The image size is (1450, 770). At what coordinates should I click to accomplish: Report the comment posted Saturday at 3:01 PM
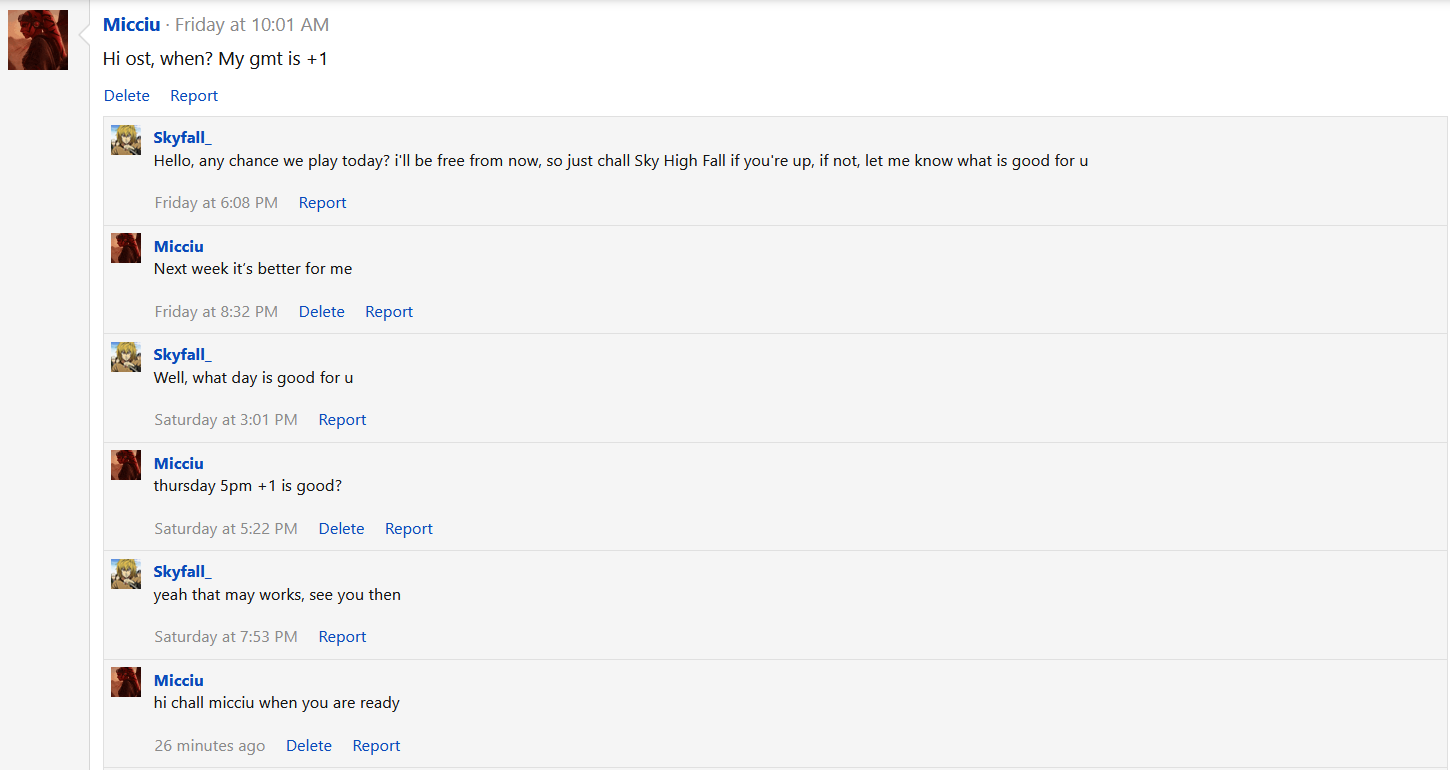pyautogui.click(x=342, y=420)
